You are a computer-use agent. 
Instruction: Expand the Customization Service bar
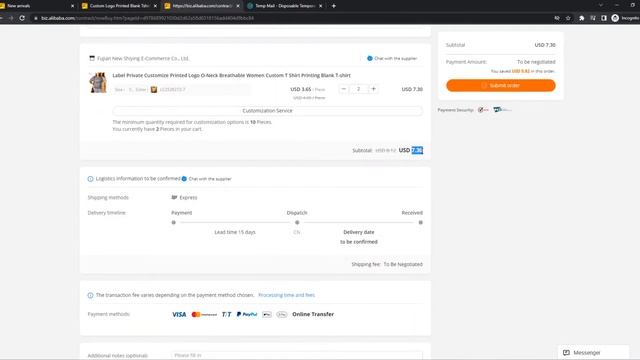pyautogui.click(x=267, y=111)
